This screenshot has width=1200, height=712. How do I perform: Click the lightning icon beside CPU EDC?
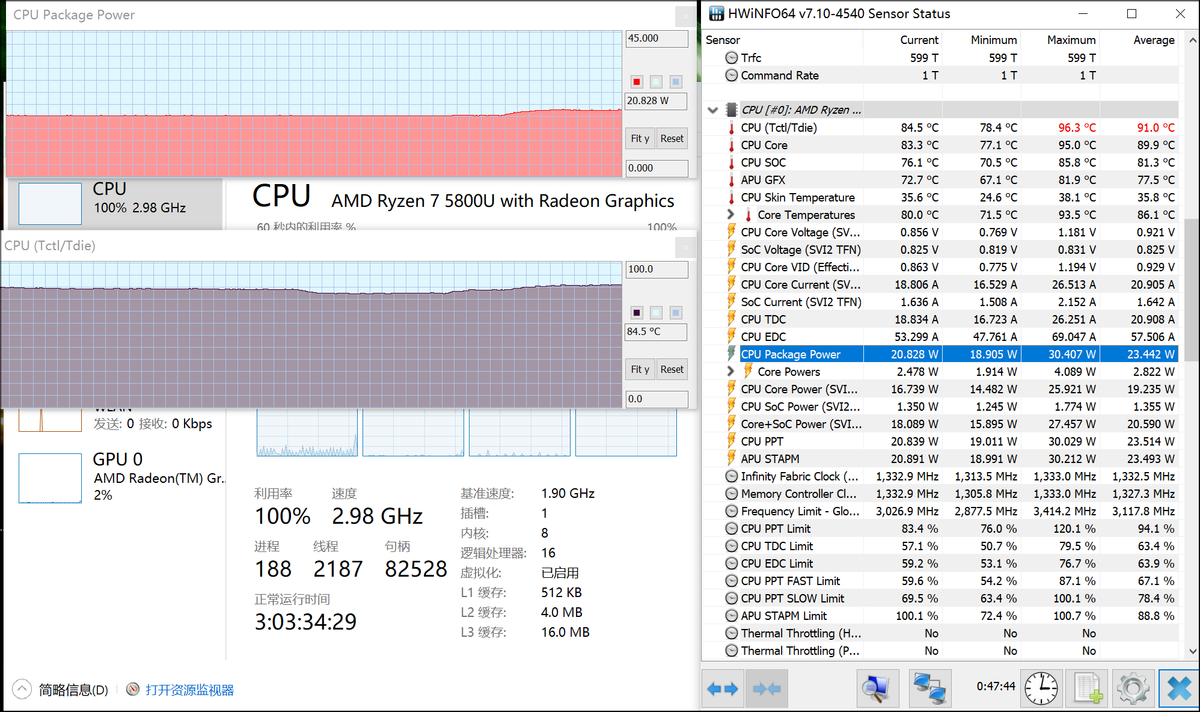731,337
